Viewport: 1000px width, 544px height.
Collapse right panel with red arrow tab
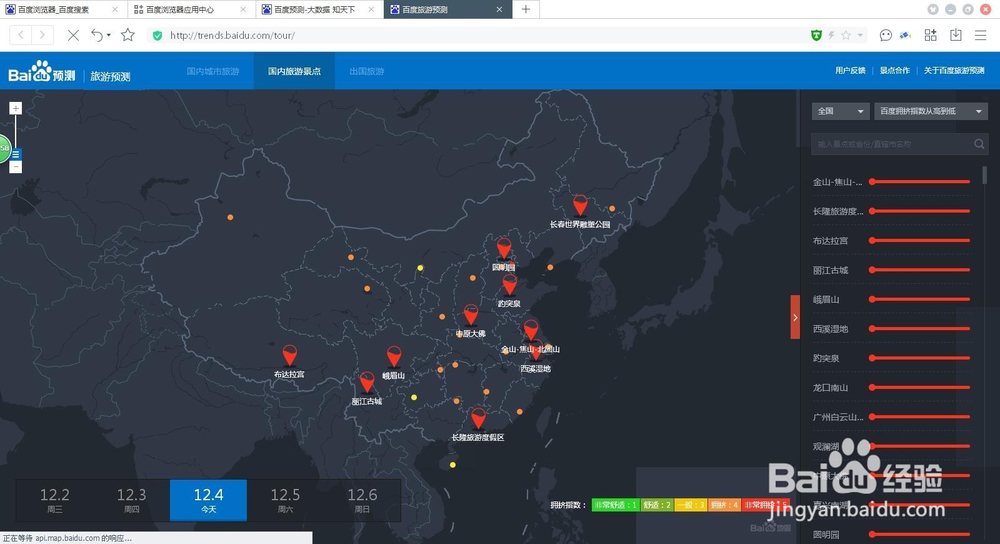[795, 317]
